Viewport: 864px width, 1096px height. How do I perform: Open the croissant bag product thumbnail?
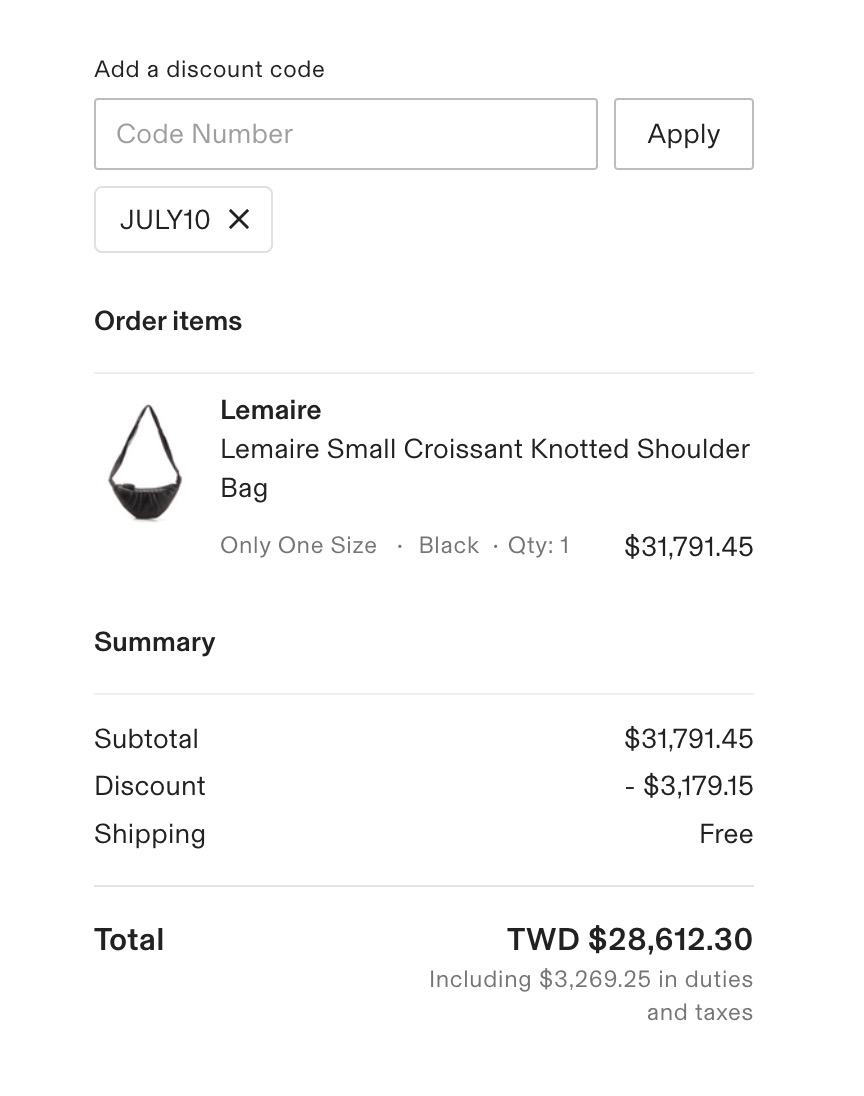pyautogui.click(x=145, y=463)
